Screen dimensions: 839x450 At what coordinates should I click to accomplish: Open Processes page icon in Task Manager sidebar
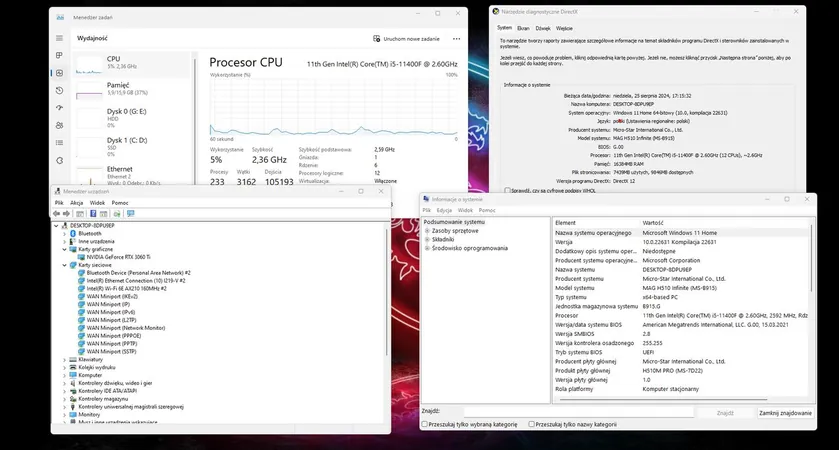59,55
